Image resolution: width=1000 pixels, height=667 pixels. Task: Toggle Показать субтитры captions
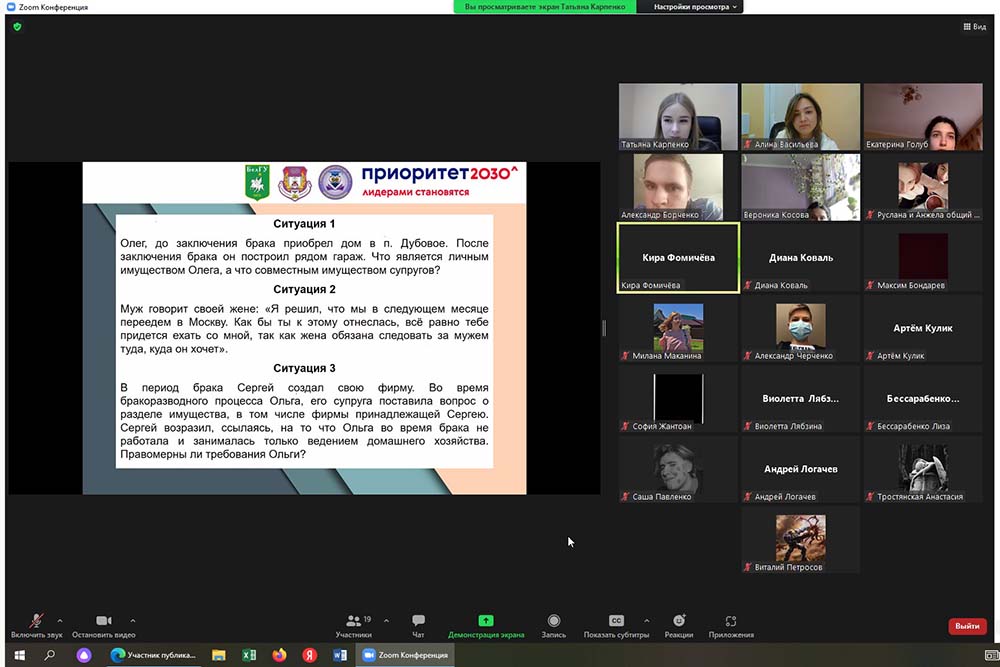[616, 622]
